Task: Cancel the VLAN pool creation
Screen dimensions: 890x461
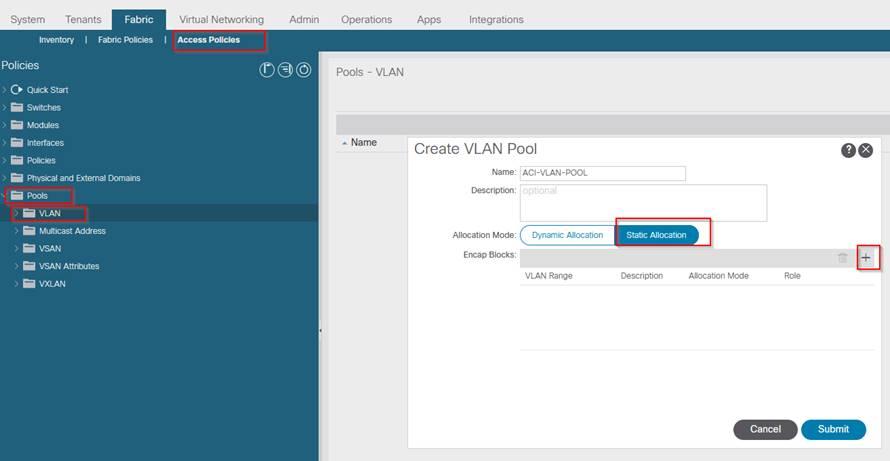Action: pyautogui.click(x=765, y=429)
